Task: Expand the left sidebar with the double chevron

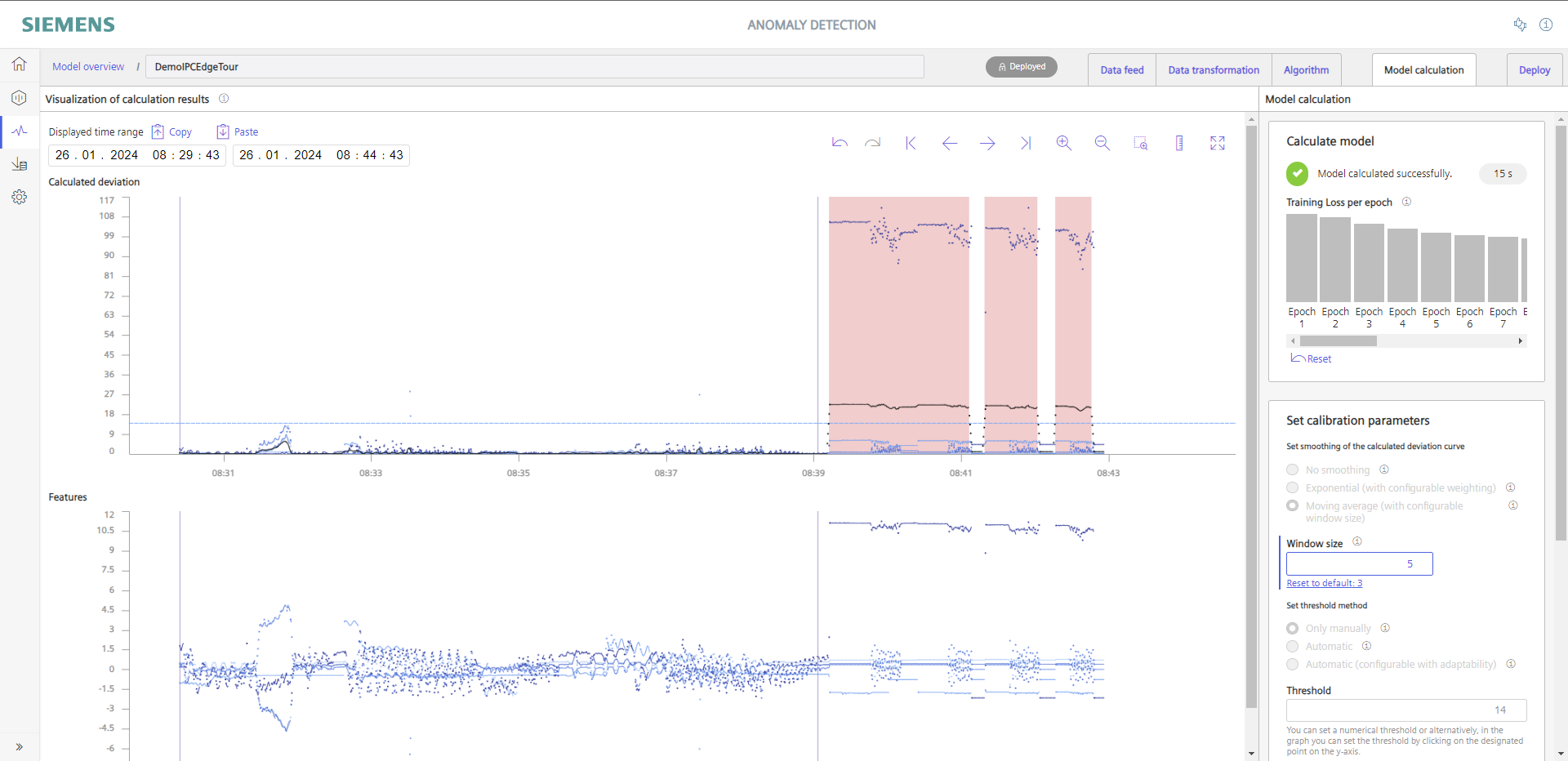Action: (x=20, y=746)
